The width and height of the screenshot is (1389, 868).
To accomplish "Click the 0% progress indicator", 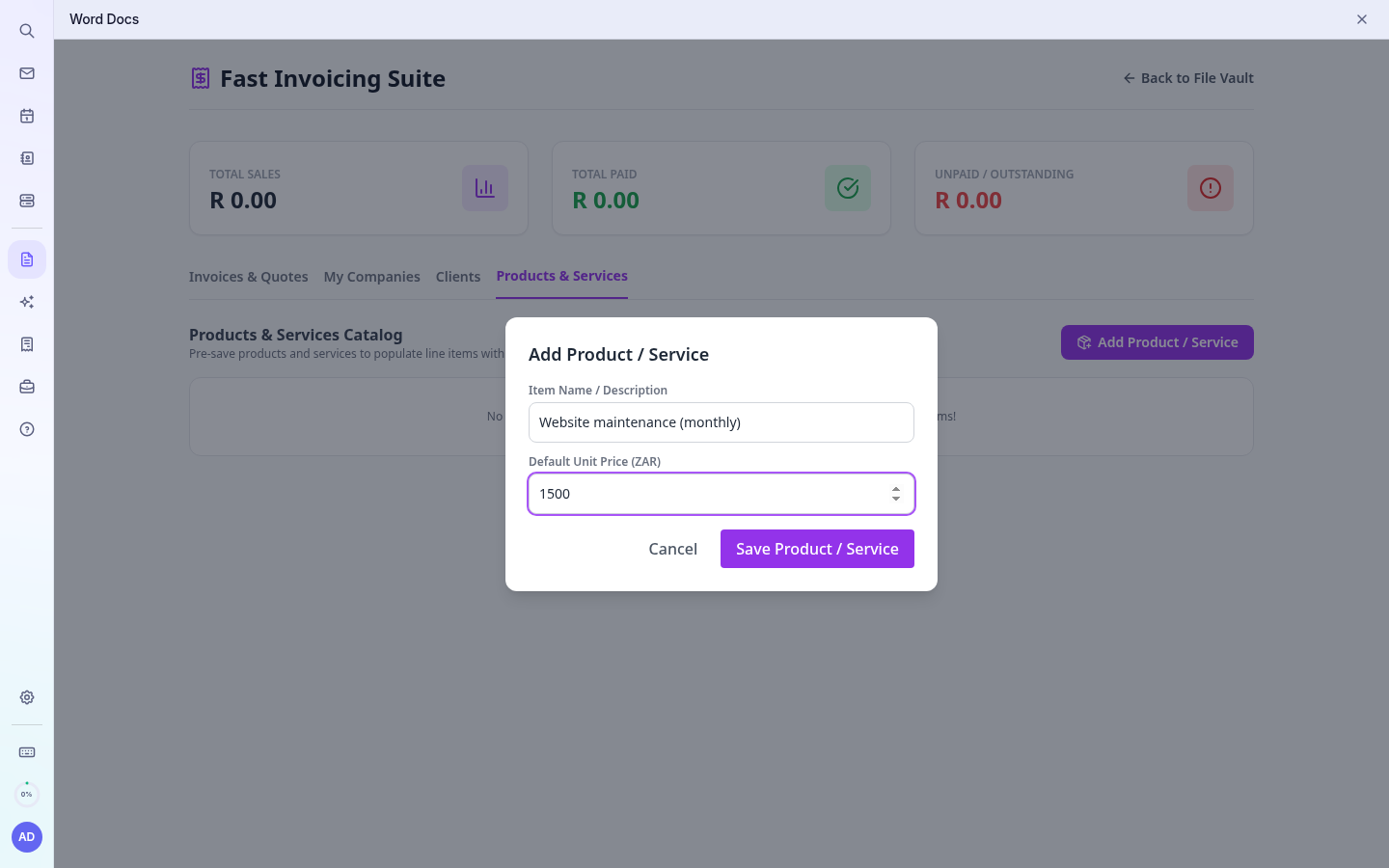I will 27,794.
